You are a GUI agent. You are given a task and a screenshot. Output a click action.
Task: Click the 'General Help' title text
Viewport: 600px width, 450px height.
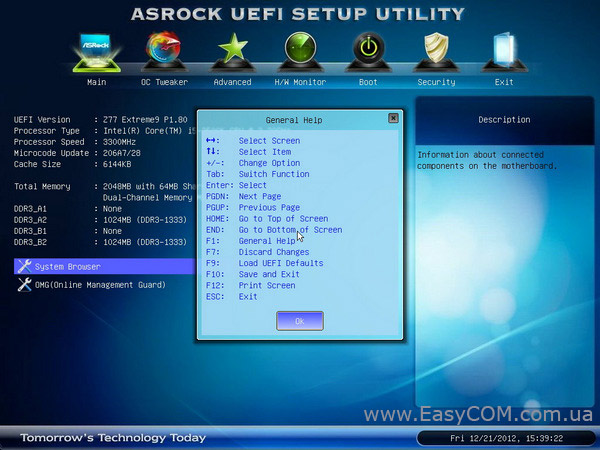(294, 120)
